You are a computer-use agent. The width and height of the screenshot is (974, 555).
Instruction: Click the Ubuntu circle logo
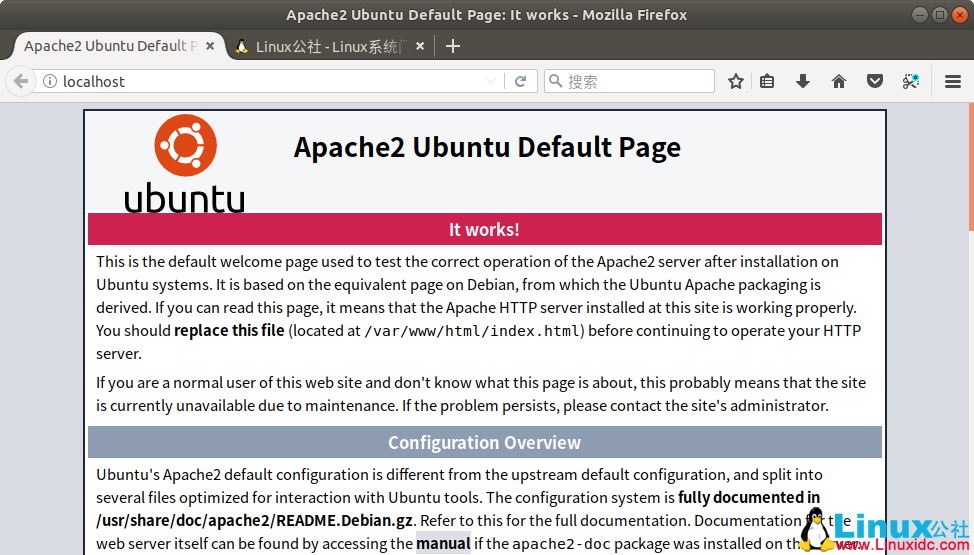coord(186,145)
